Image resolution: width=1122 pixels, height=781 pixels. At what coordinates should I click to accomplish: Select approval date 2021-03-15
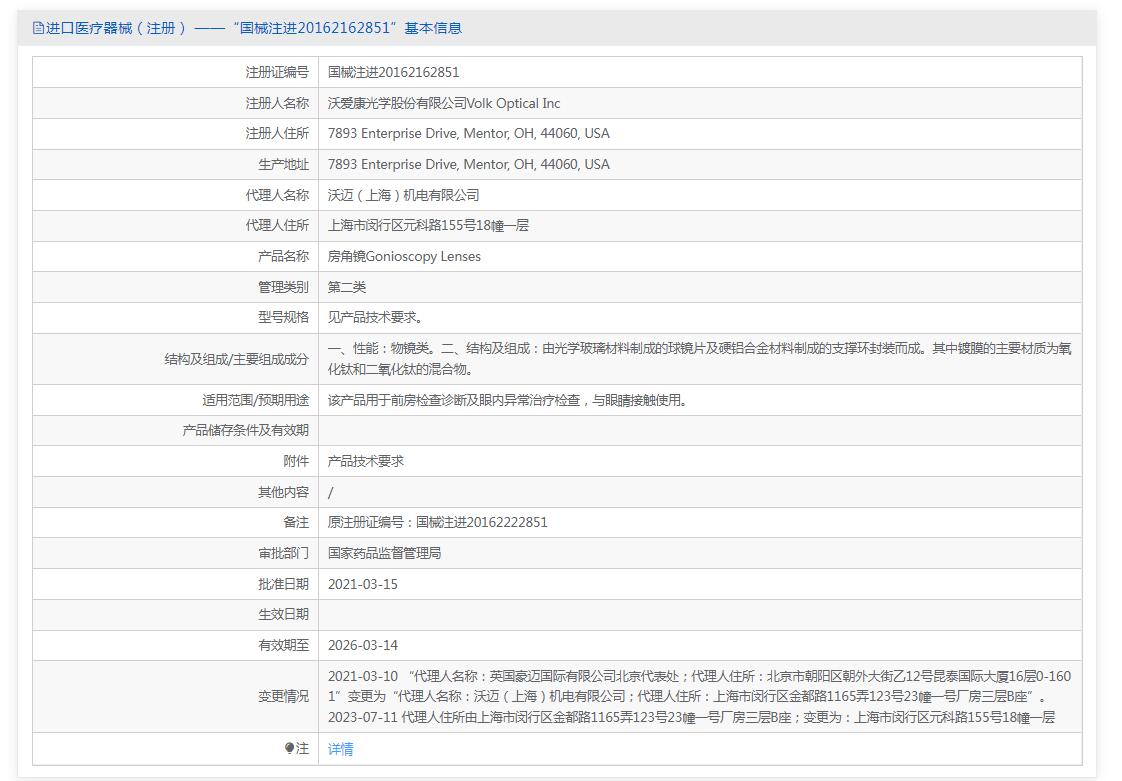point(363,584)
